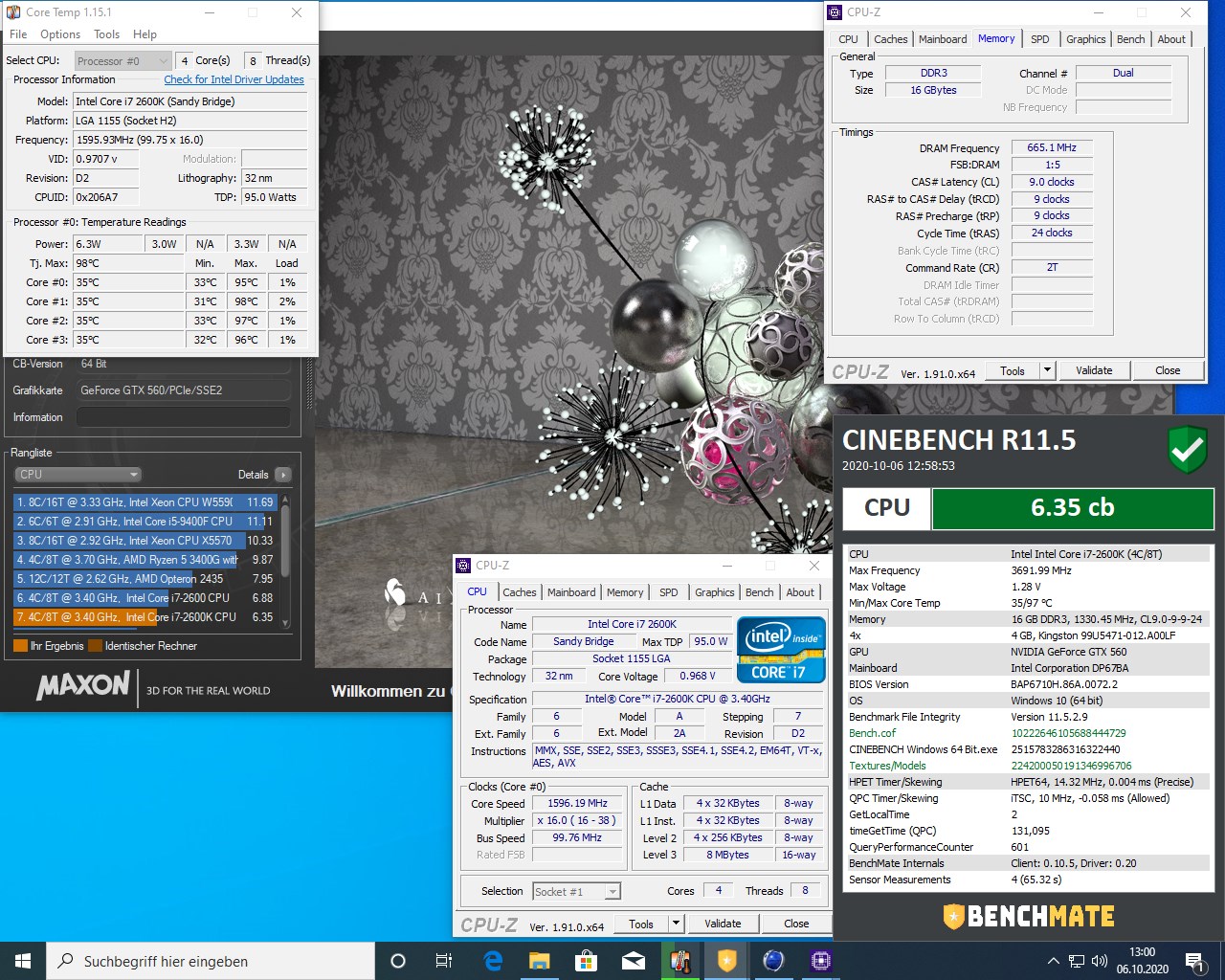The width and height of the screenshot is (1225, 980).
Task: Open the Select CPU Processor #0 dropdown
Action: pyautogui.click(x=122, y=60)
